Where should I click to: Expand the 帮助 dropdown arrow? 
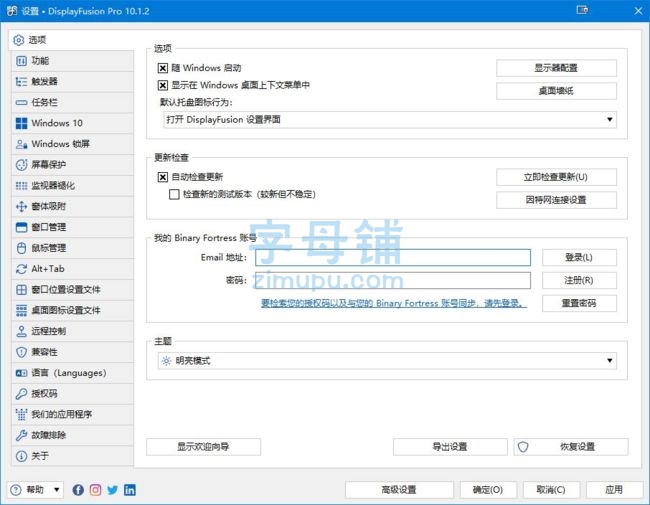(57, 490)
